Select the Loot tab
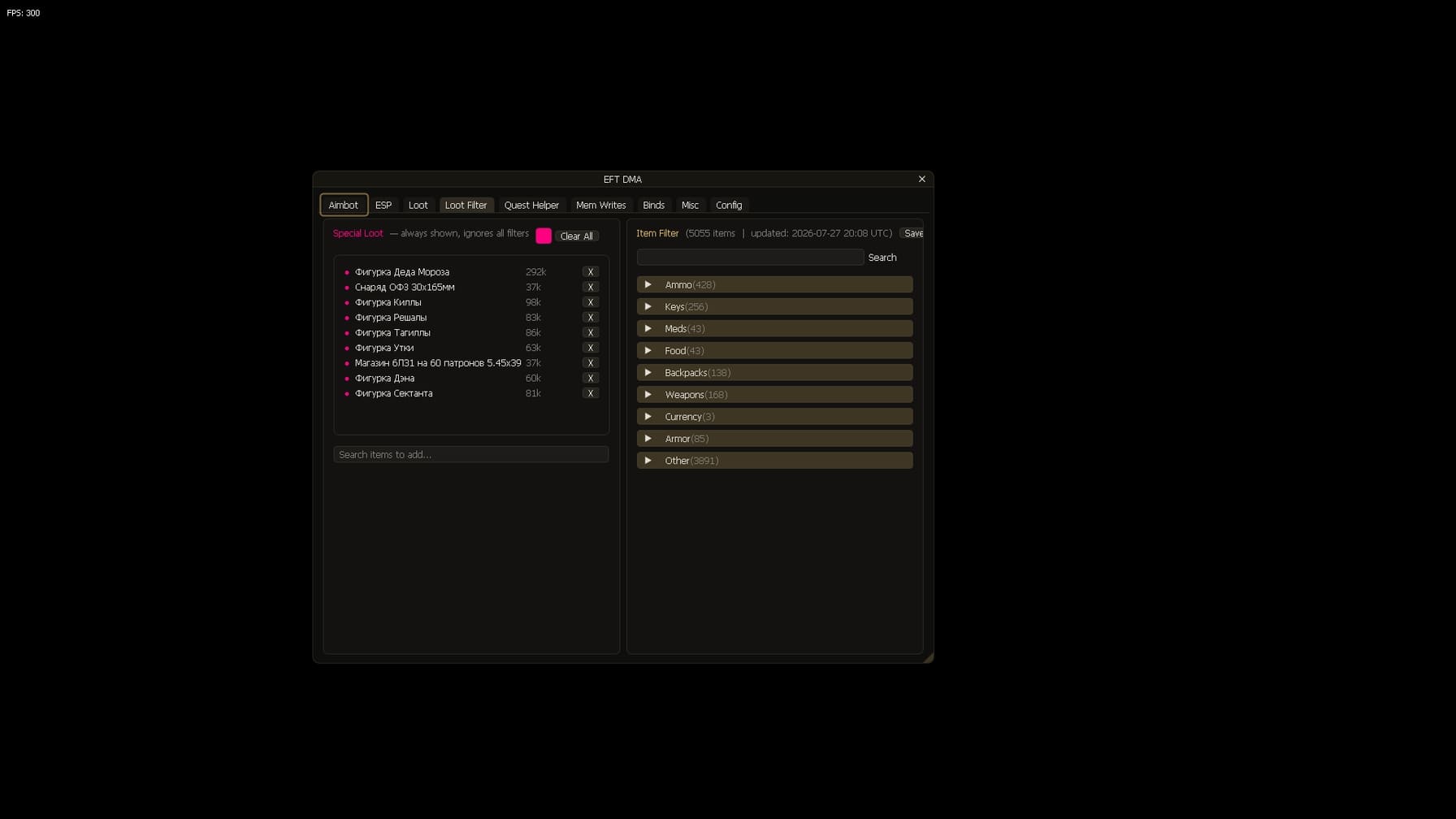The height and width of the screenshot is (819, 1456). 418,205
